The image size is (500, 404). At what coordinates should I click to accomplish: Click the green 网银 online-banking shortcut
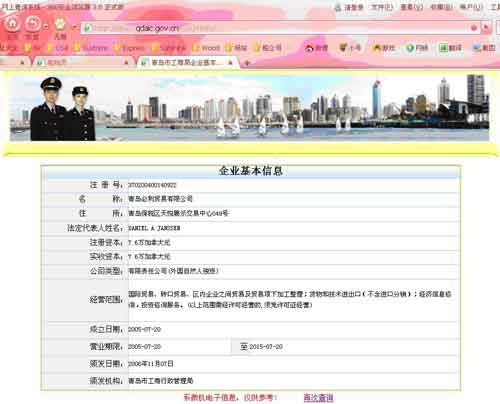pos(417,48)
